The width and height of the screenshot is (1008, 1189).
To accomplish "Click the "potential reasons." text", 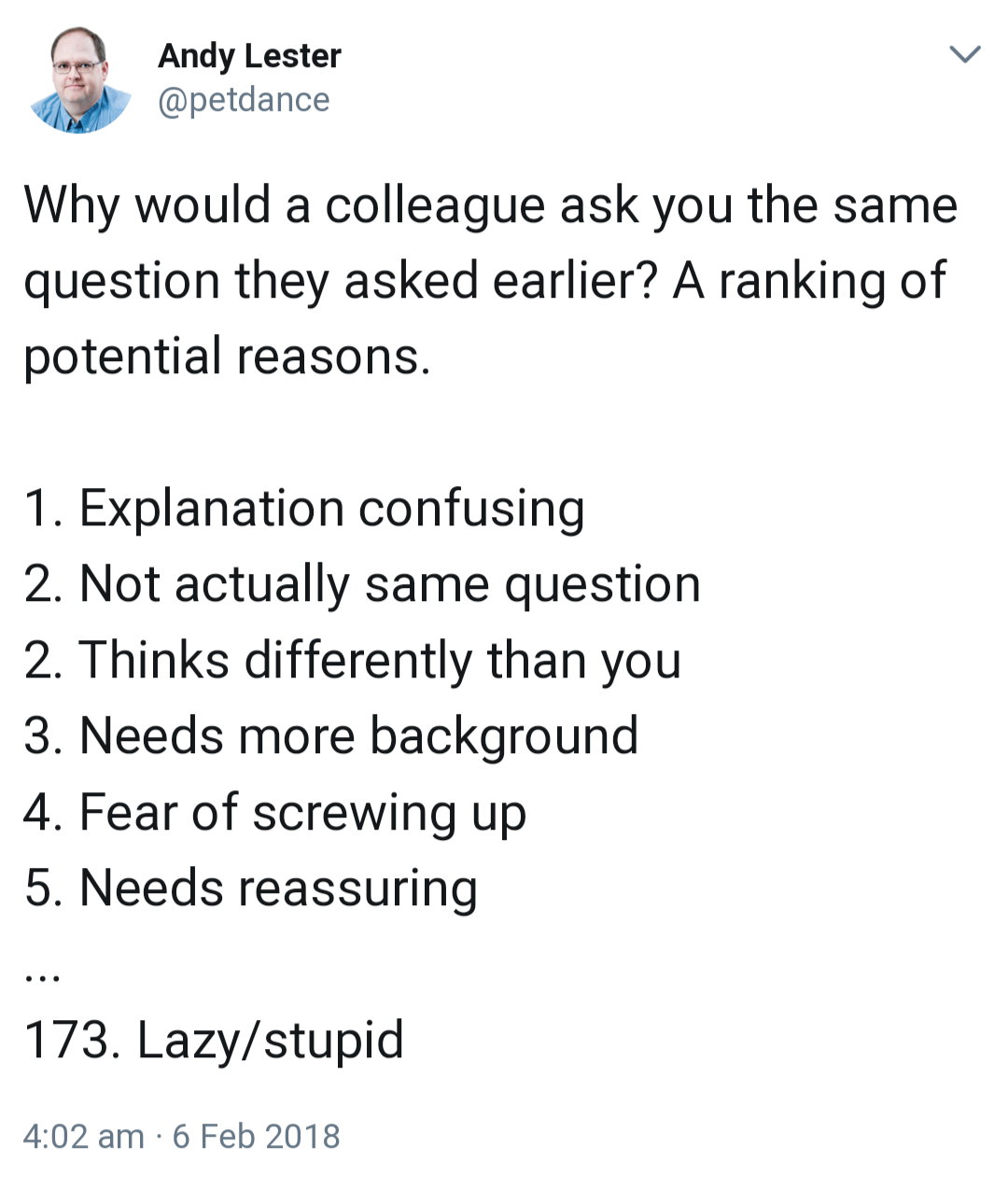I will pos(227,357).
